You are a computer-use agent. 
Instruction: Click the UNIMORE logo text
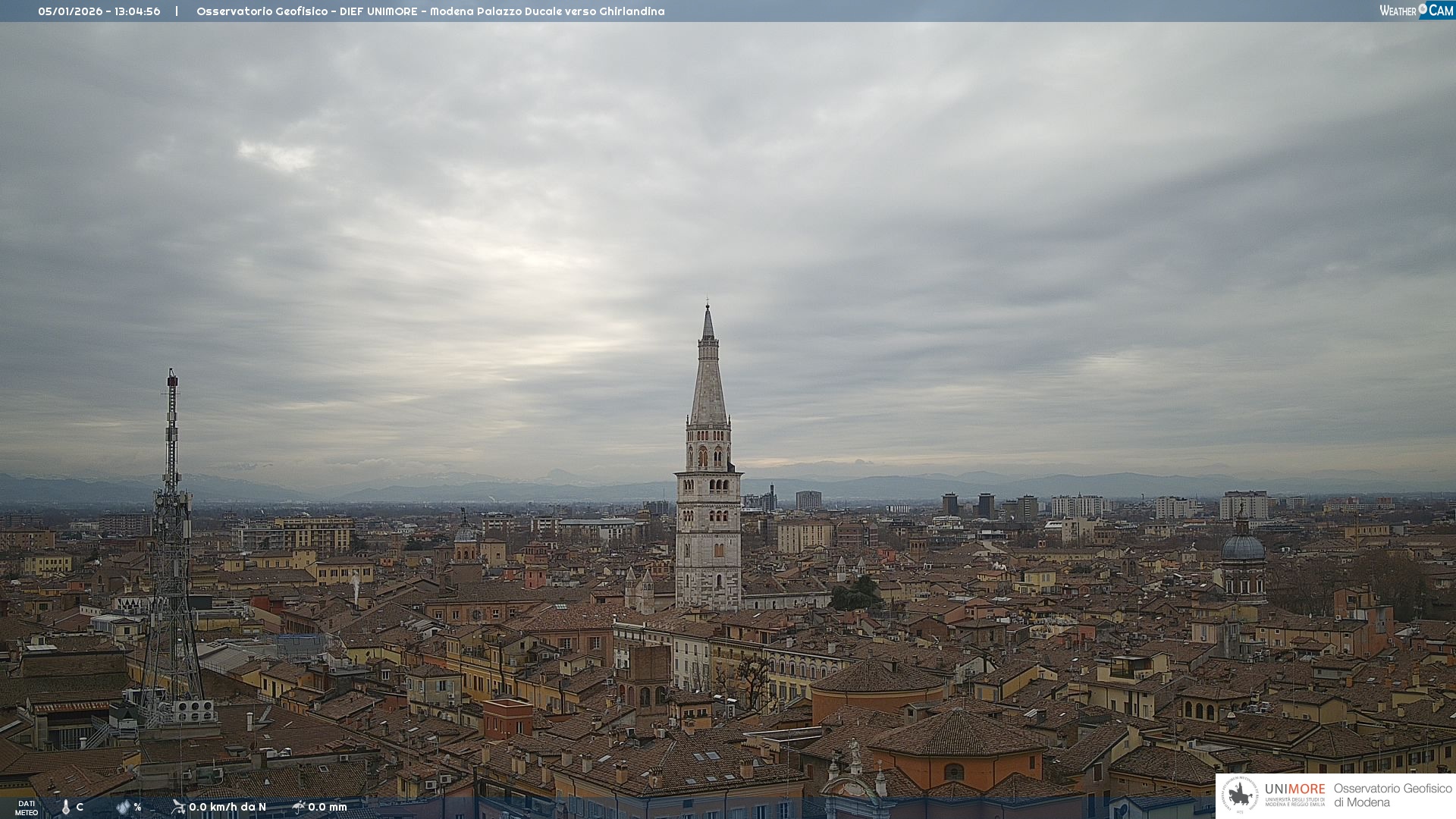[1294, 789]
